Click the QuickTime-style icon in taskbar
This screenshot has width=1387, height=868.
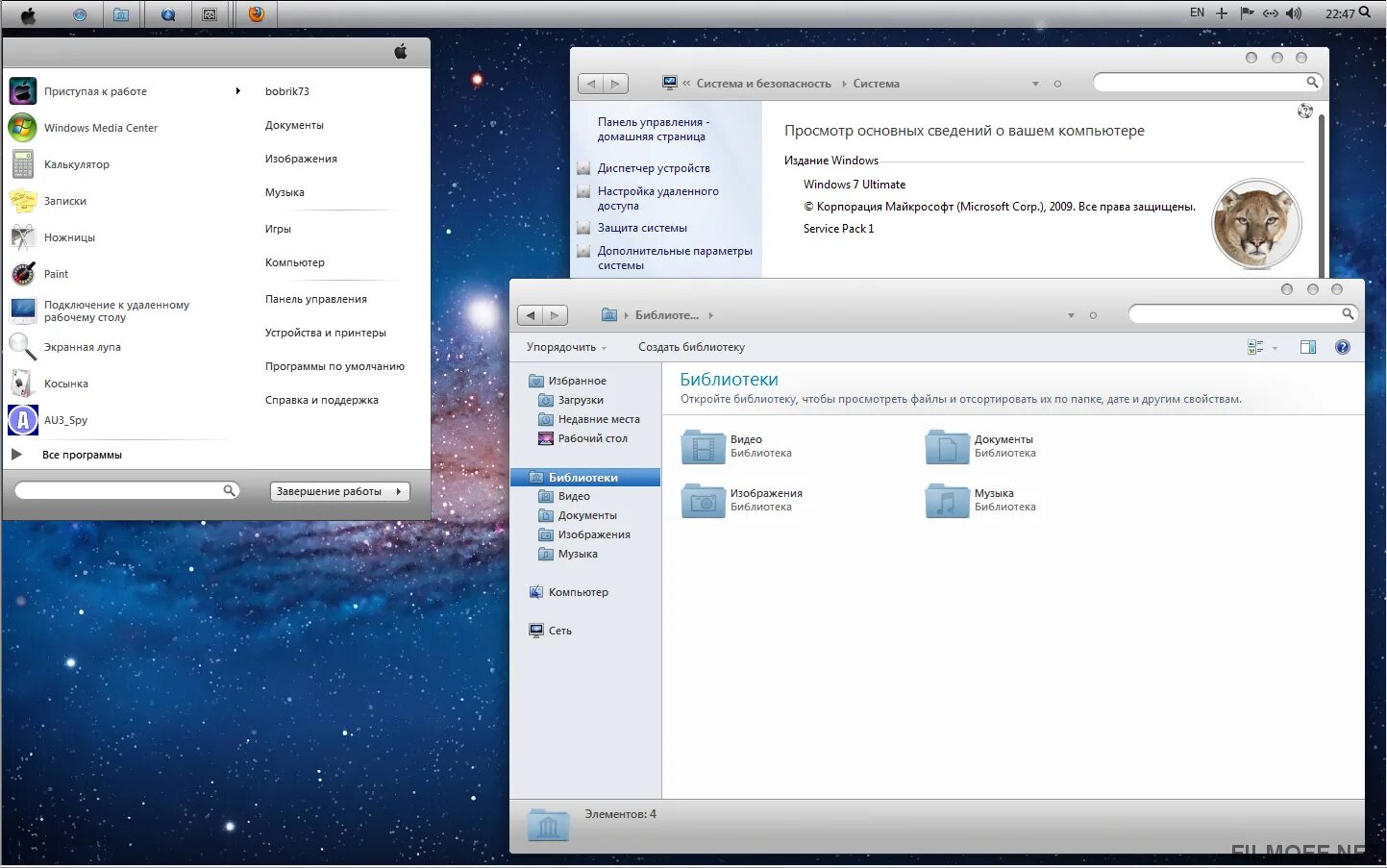[x=169, y=14]
